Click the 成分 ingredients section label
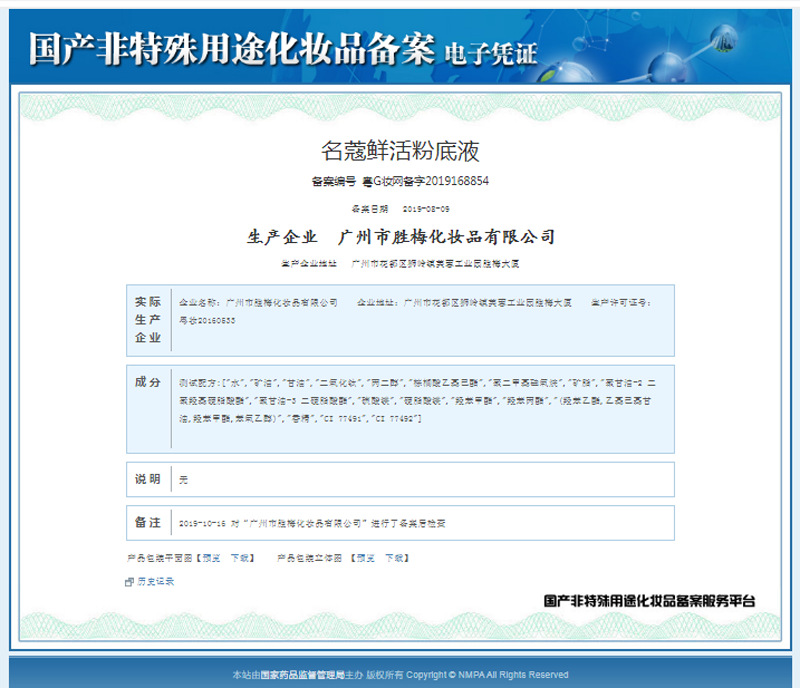This screenshot has width=800, height=688. pyautogui.click(x=148, y=382)
